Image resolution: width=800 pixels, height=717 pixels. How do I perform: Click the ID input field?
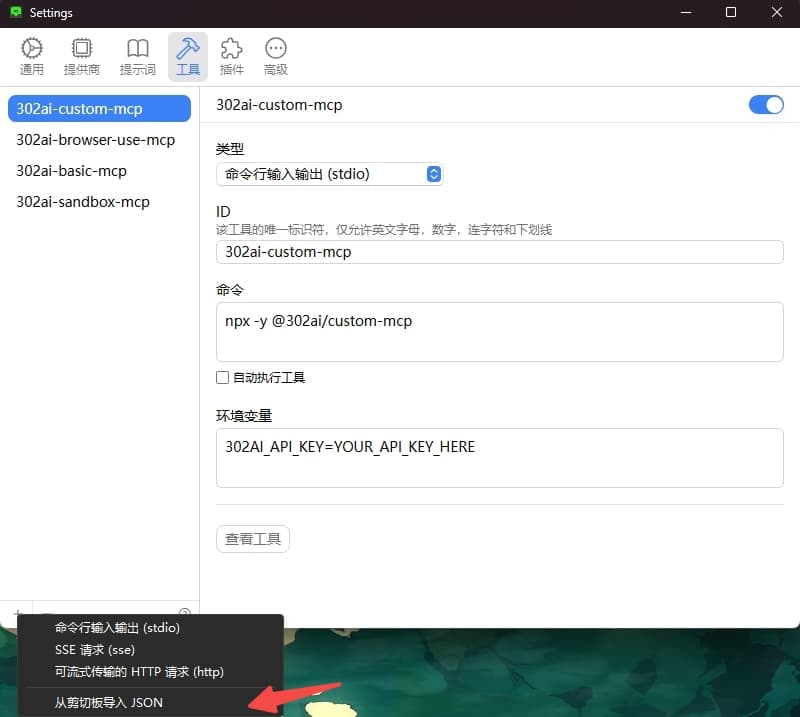(499, 252)
